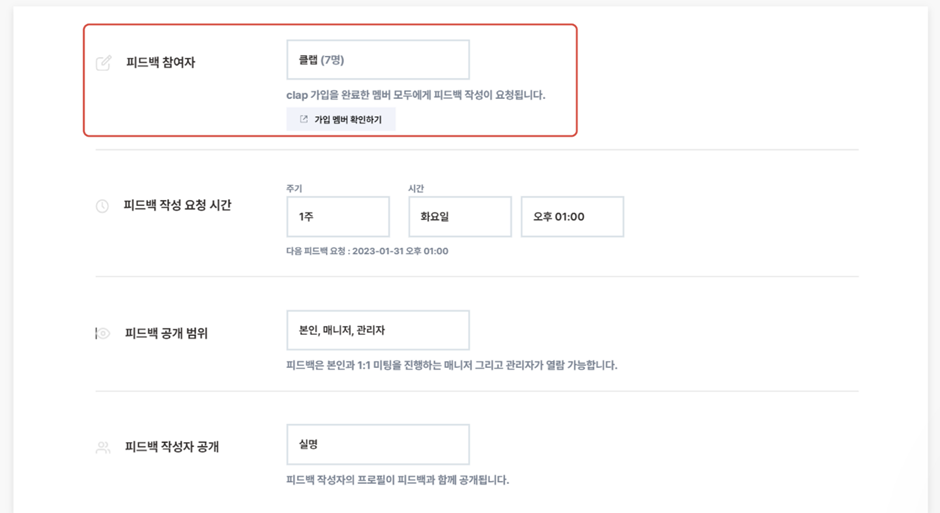Click the 가입 멤버 확인하기 button
Viewport: 940px width, 513px height.
click(x=341, y=119)
